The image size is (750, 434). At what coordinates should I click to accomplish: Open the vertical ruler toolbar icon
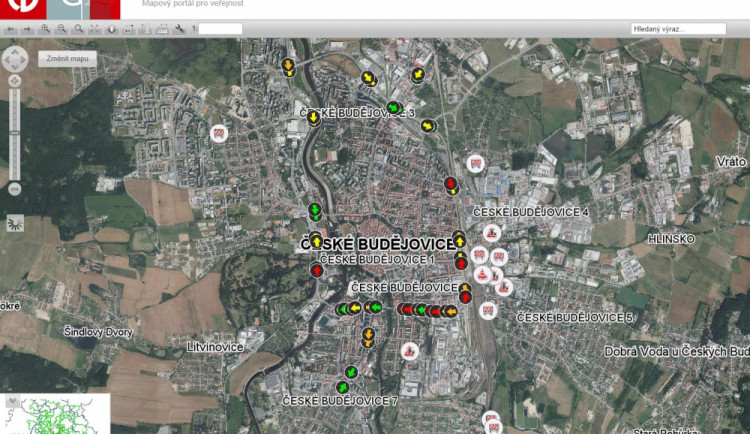tap(144, 29)
